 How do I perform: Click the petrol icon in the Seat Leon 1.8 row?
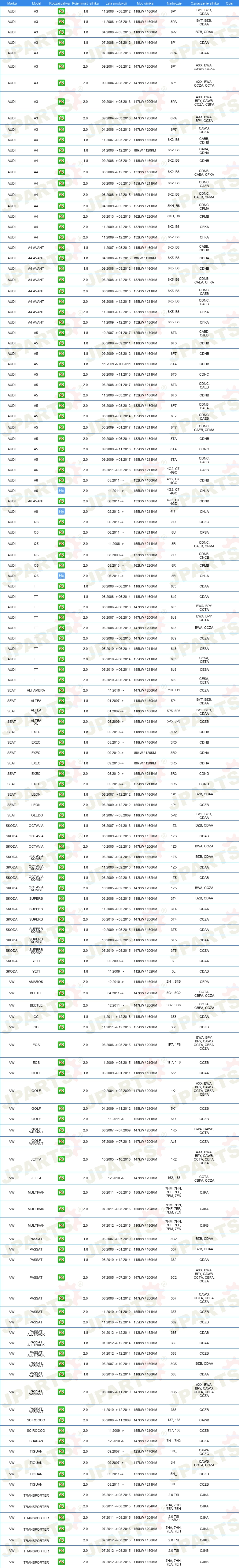point(61,794)
